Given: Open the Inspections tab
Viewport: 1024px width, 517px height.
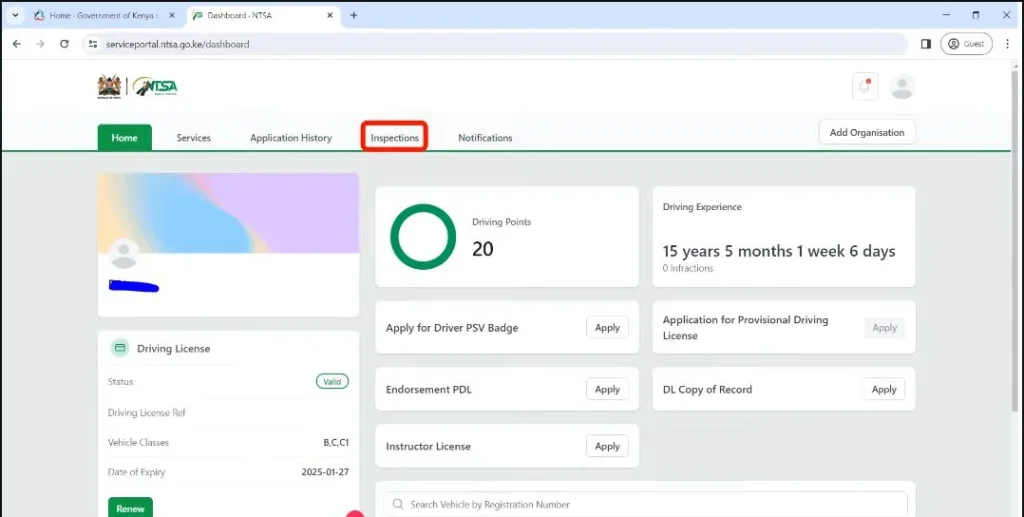Looking at the screenshot, I should (x=394, y=138).
